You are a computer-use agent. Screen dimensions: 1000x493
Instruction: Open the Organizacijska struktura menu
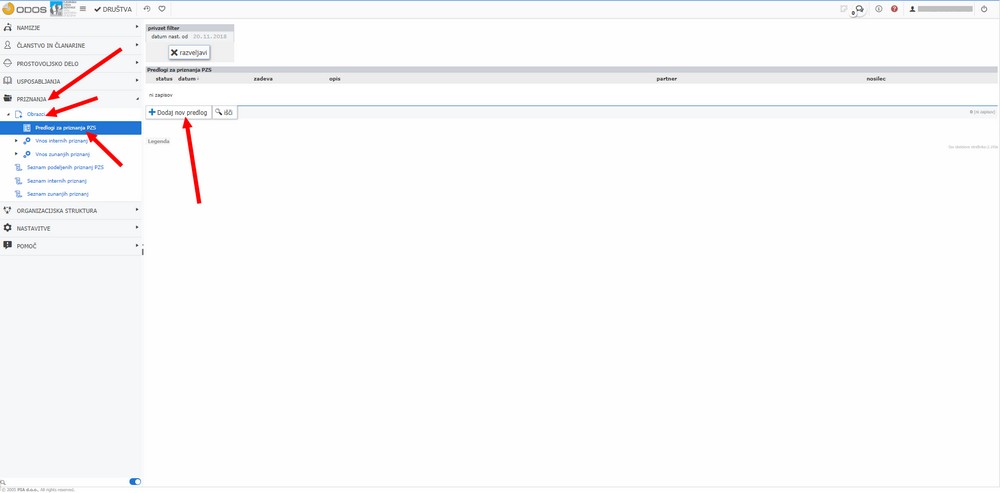[x=56, y=210]
